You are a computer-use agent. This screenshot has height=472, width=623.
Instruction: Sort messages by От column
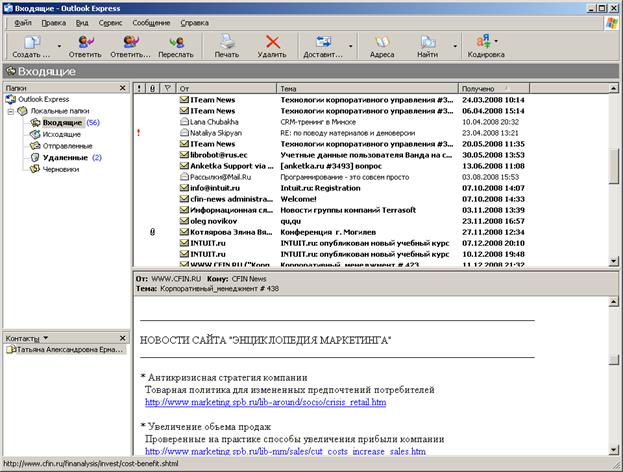226,89
